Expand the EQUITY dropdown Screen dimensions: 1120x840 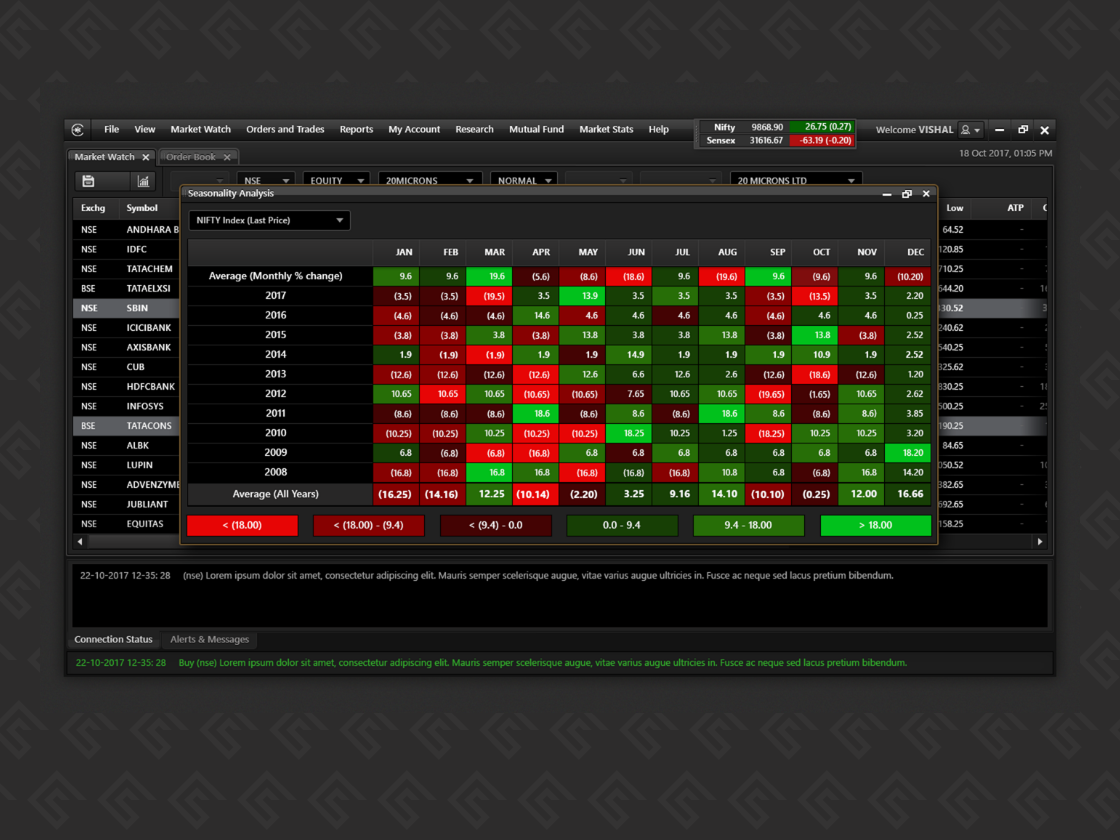click(x=336, y=181)
